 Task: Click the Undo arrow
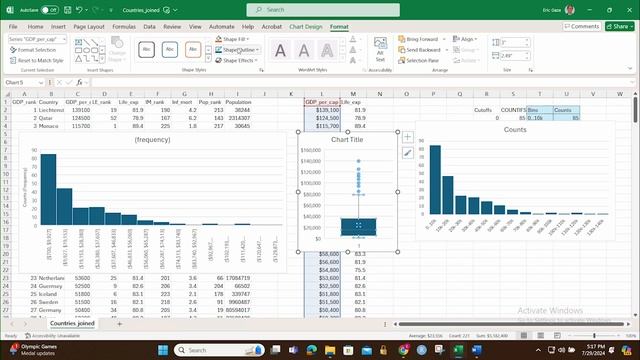pos(79,10)
